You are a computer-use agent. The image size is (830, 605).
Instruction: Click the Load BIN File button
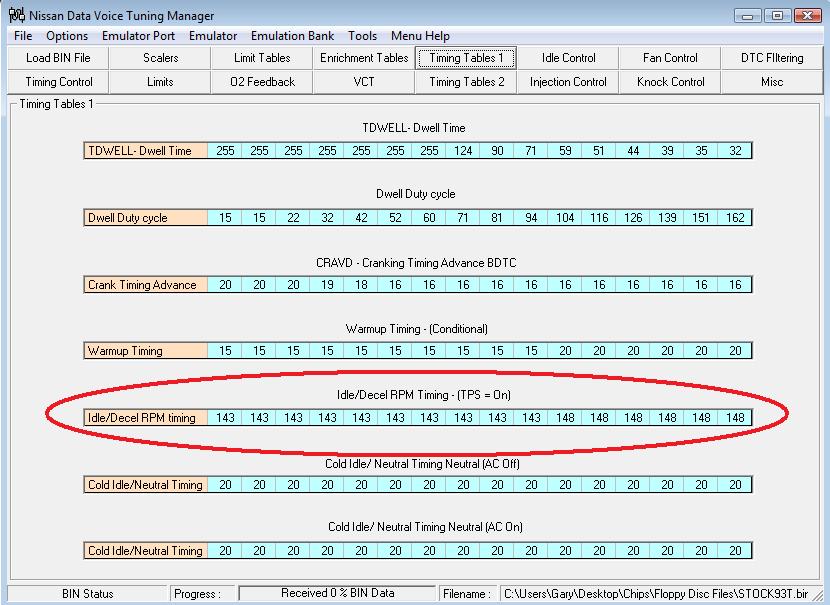[x=58, y=58]
